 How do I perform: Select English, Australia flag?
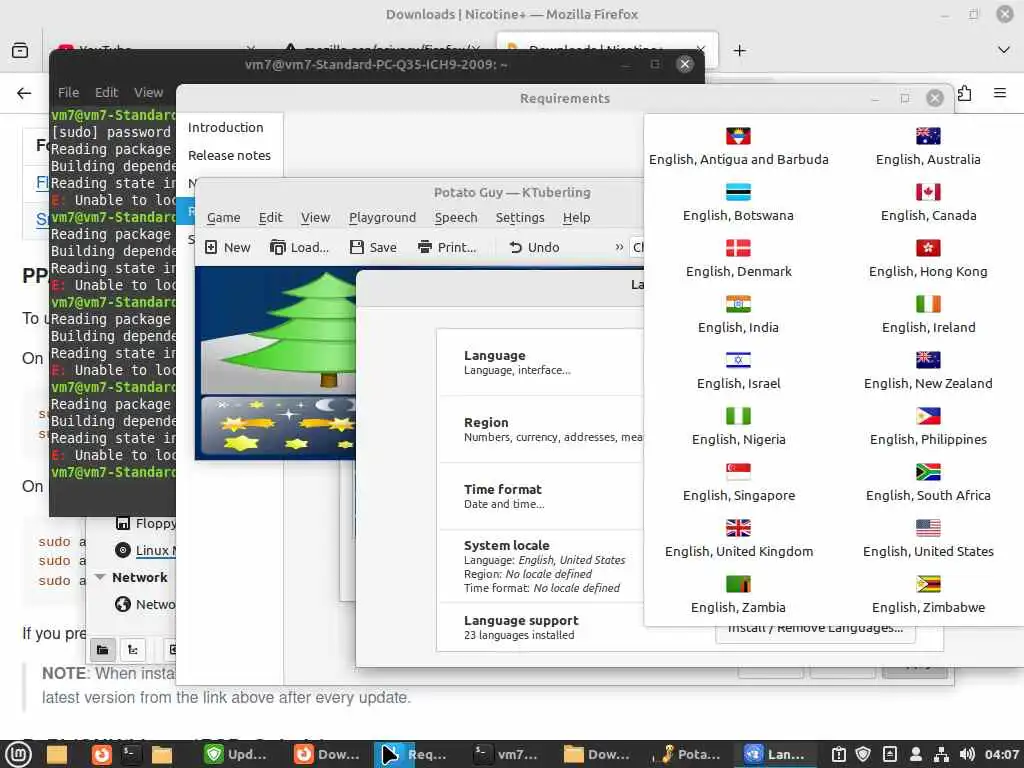pos(928,136)
